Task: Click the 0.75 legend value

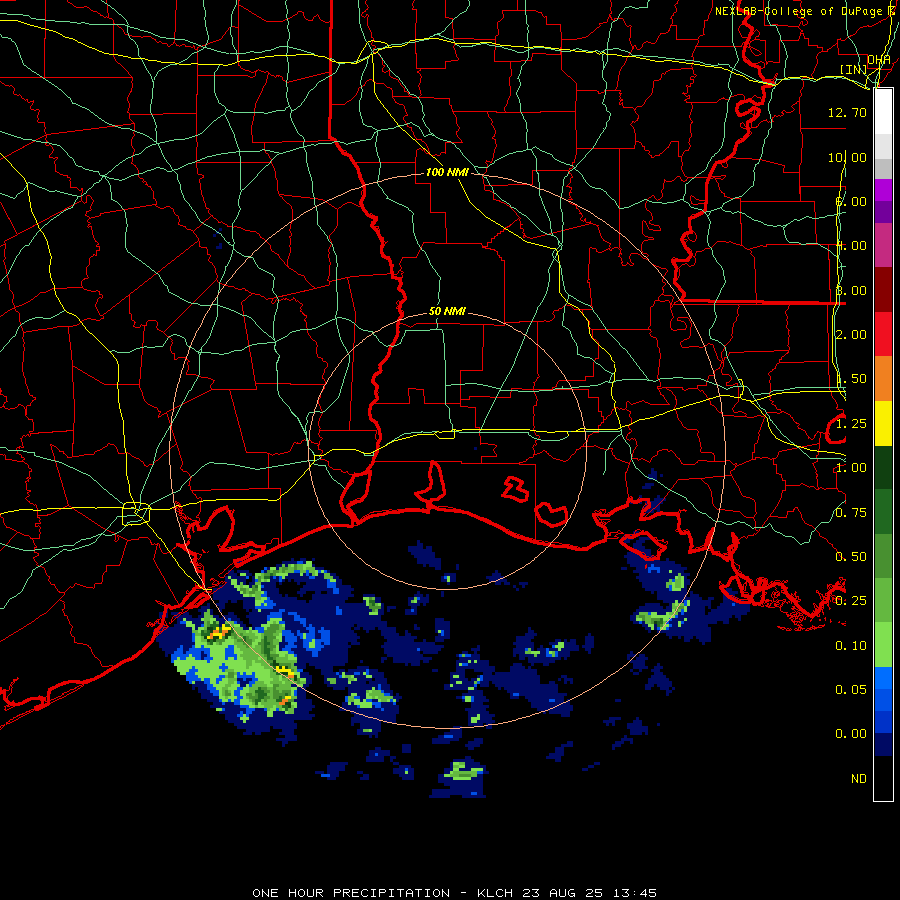Action: click(x=851, y=513)
